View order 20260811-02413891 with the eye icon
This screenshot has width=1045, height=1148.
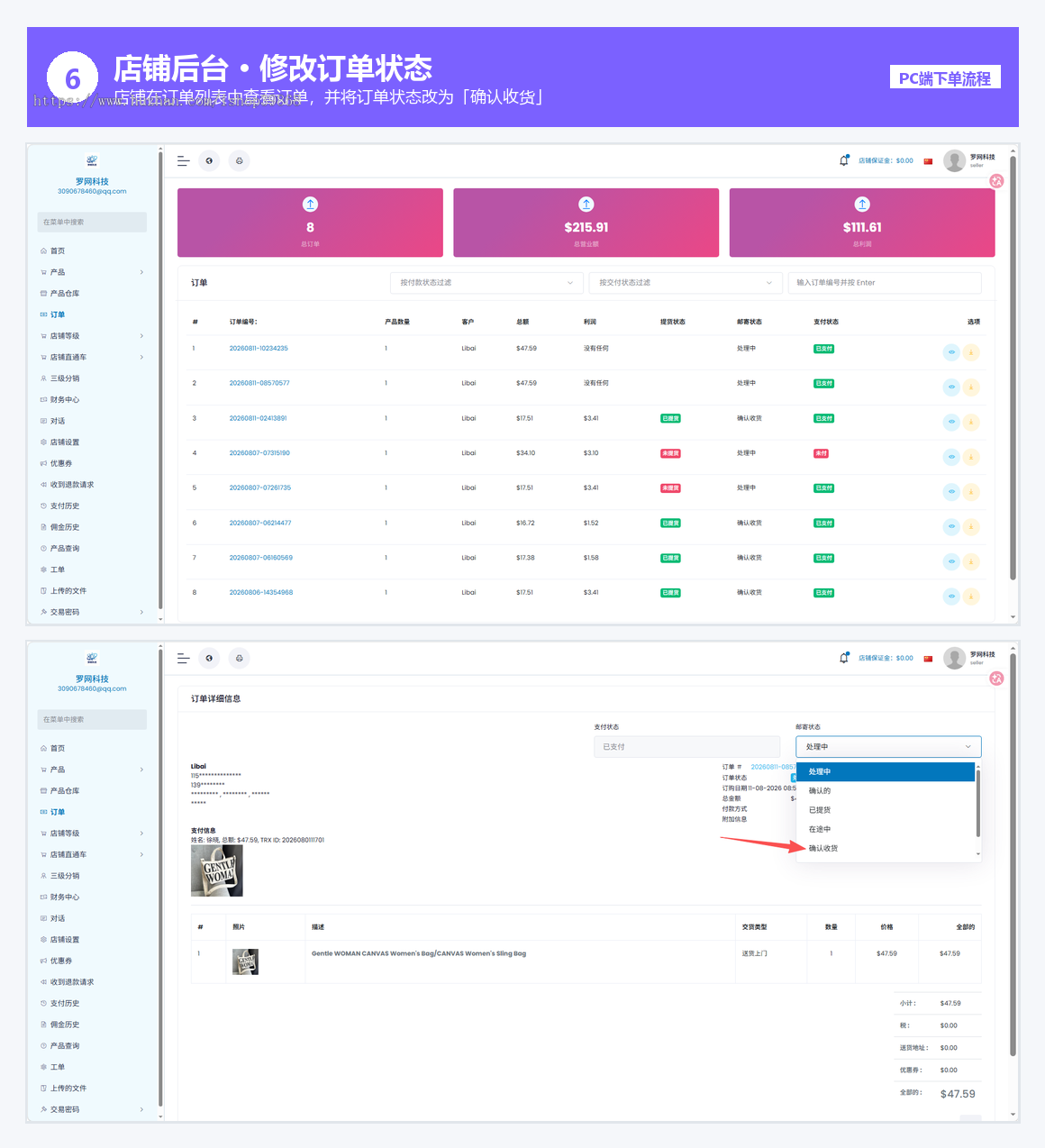click(x=951, y=422)
